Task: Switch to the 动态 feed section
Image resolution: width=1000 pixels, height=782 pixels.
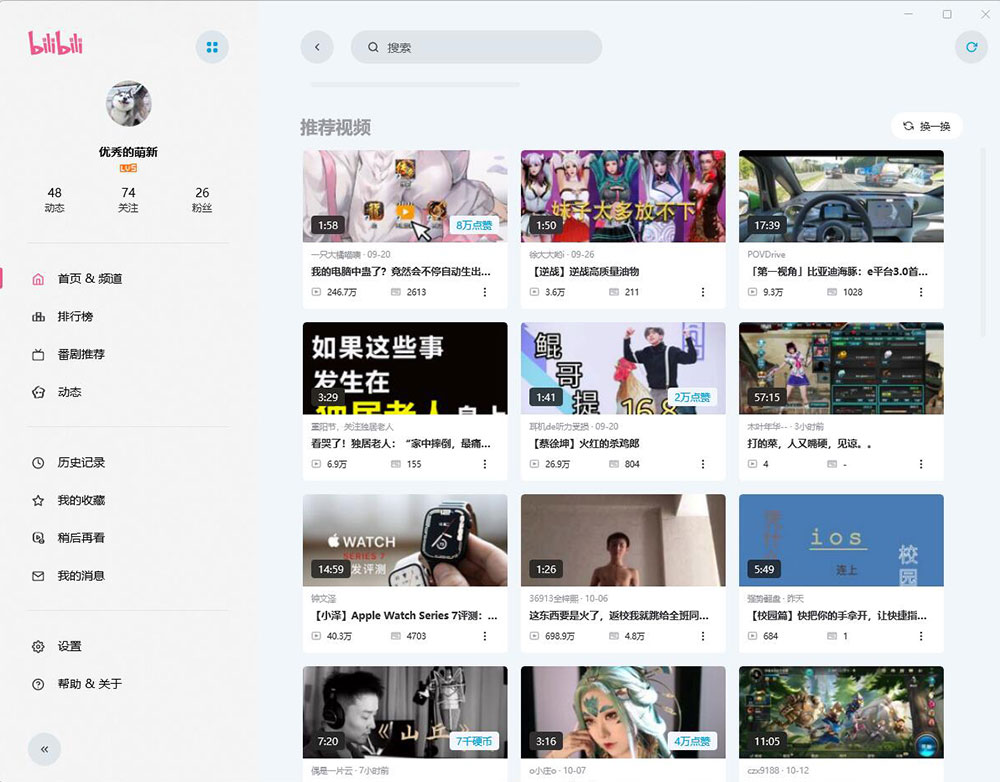Action: pos(73,392)
